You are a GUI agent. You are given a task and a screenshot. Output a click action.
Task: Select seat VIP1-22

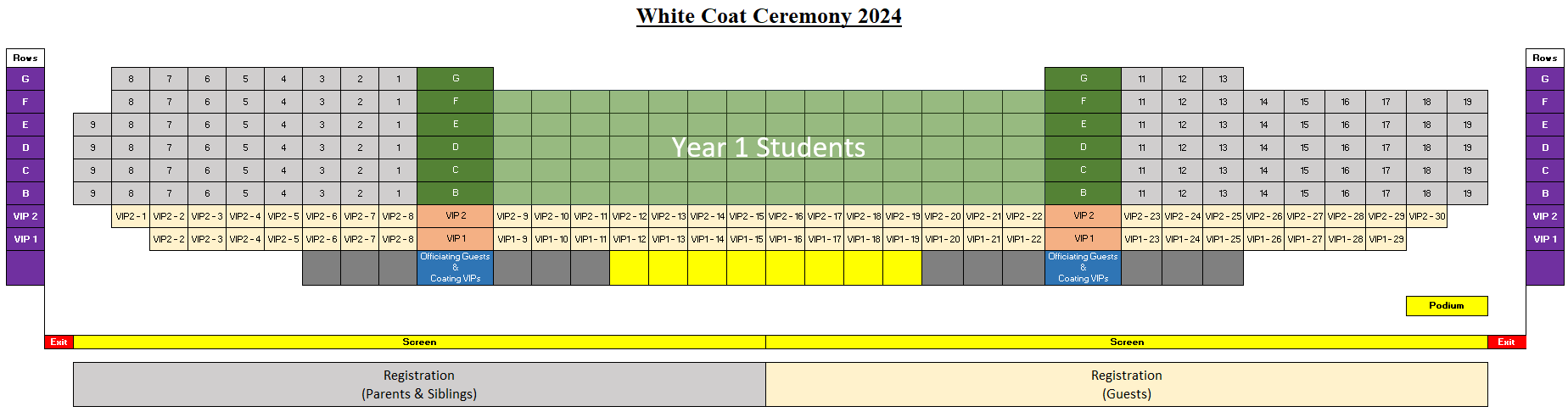1024,239
